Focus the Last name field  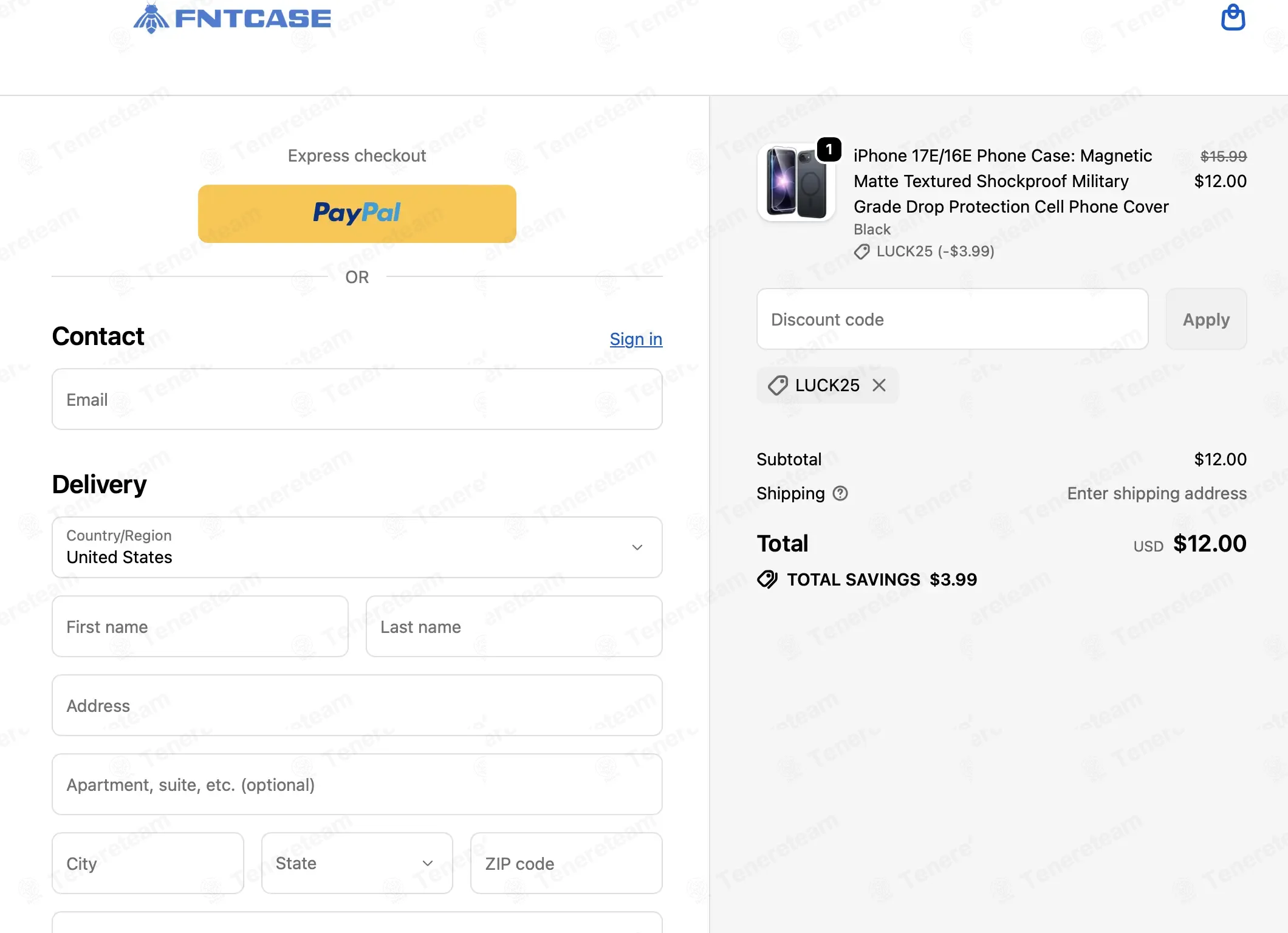coord(514,626)
